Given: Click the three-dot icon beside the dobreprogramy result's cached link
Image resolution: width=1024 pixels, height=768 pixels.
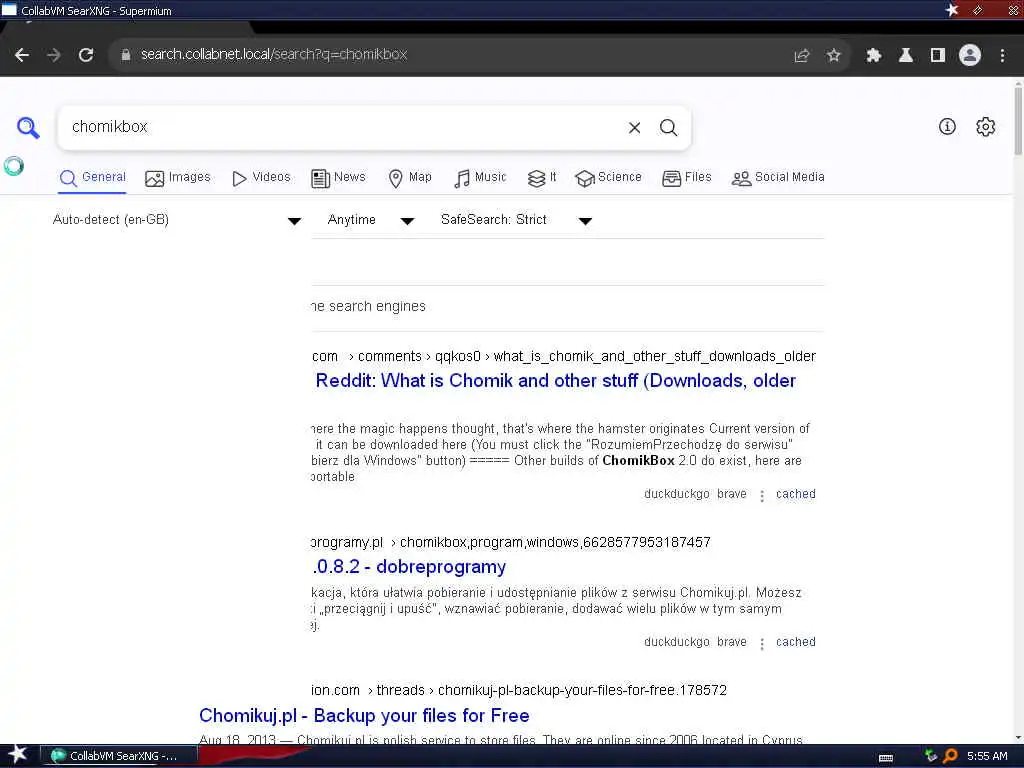Looking at the screenshot, I should tap(761, 644).
